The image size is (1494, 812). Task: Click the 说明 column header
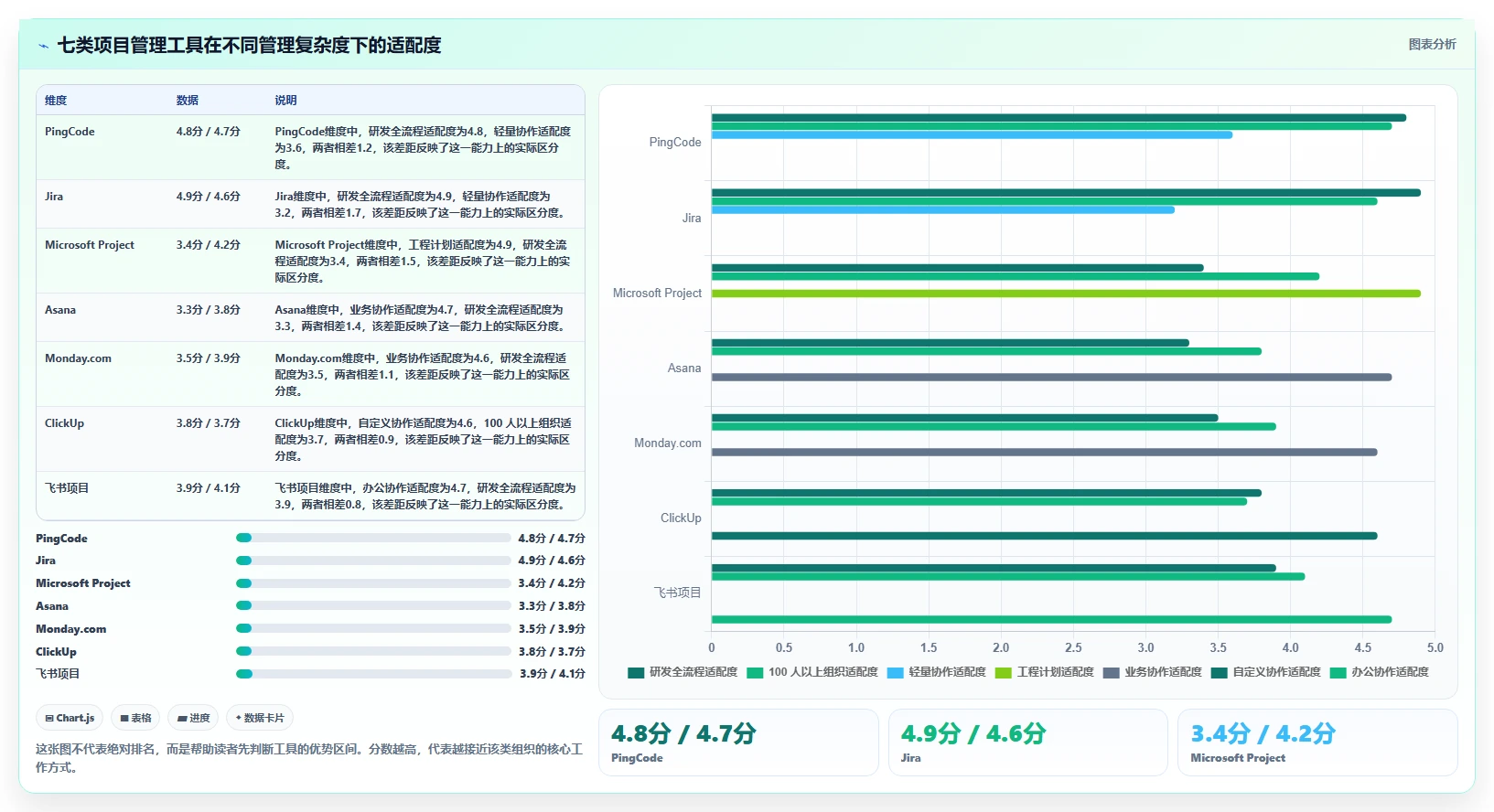pyautogui.click(x=286, y=101)
